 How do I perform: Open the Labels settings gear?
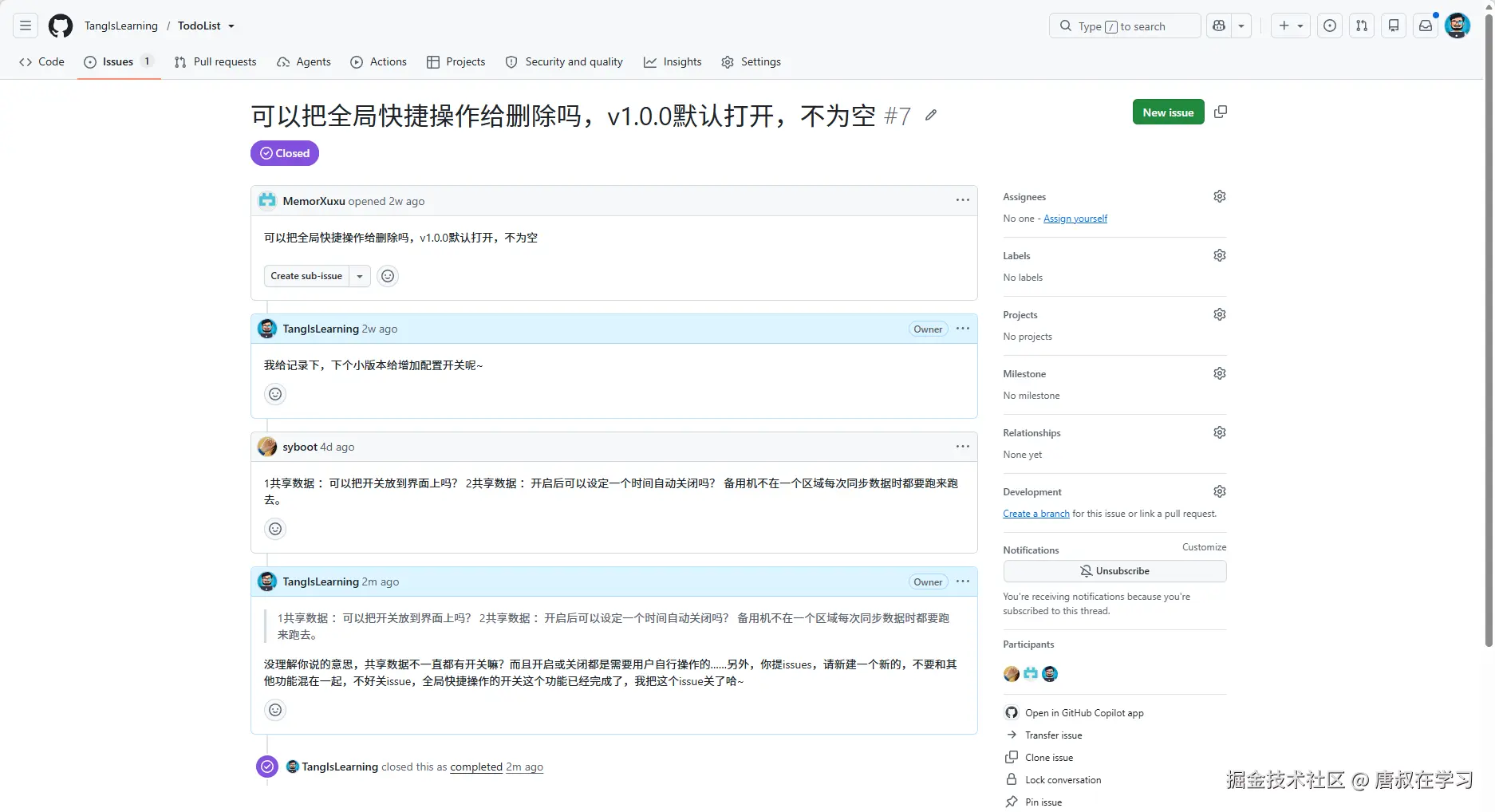point(1220,255)
